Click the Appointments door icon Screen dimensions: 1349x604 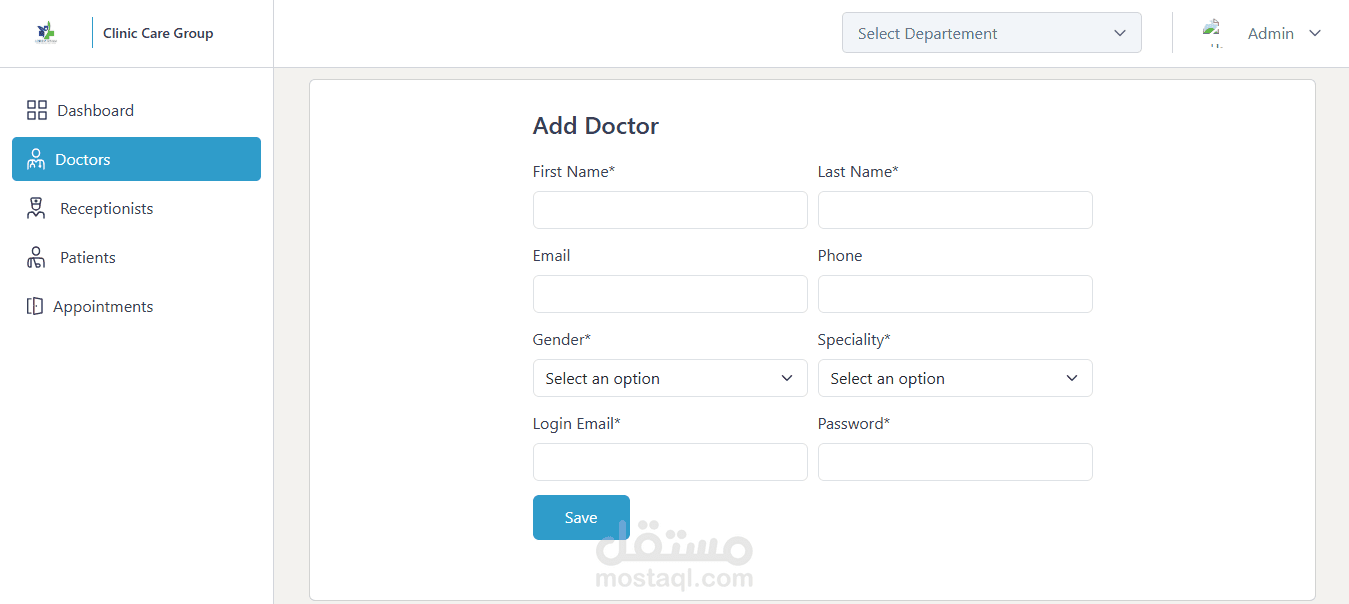(x=35, y=306)
